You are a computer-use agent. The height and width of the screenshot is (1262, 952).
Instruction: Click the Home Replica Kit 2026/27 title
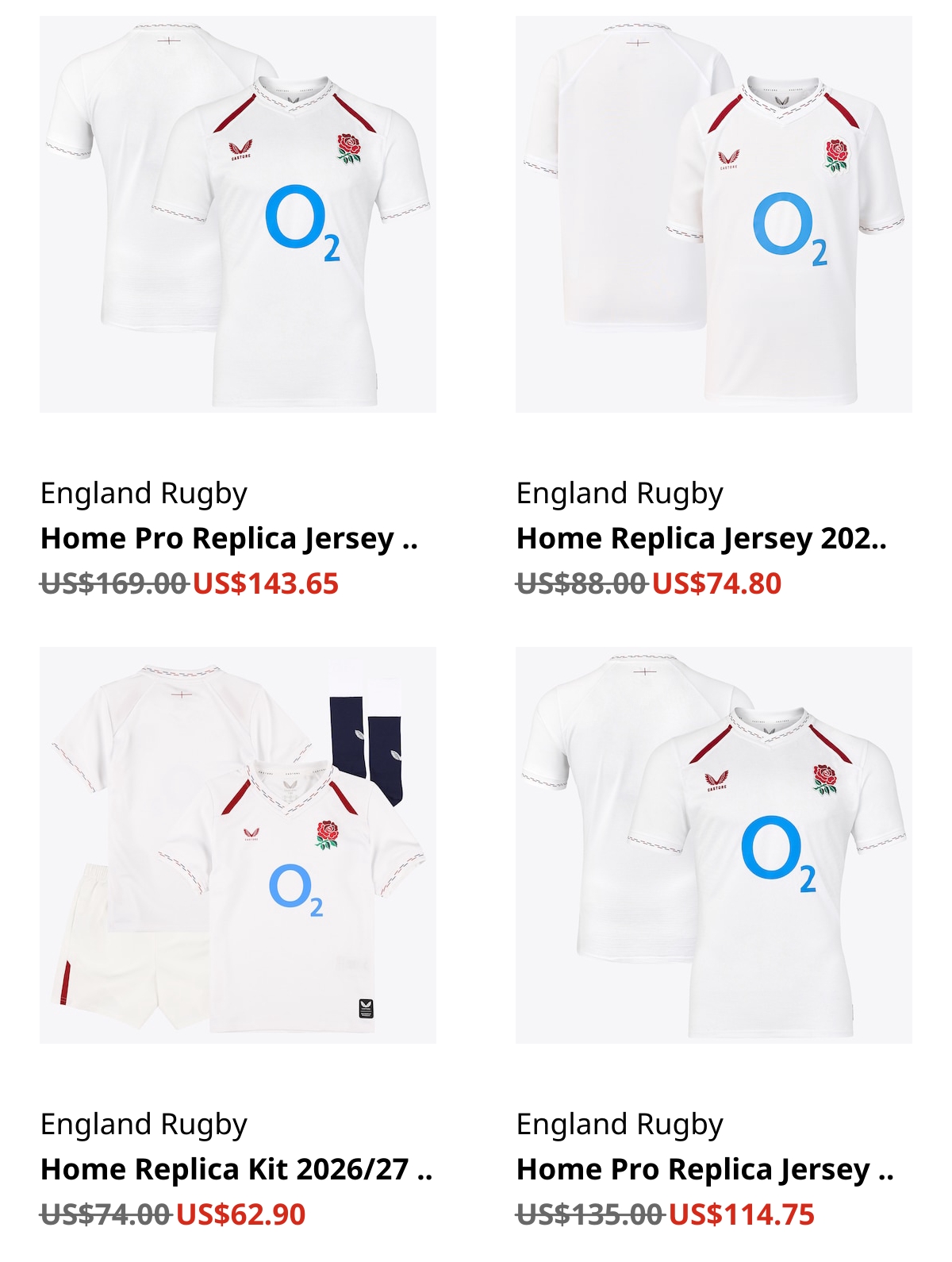coord(236,1169)
